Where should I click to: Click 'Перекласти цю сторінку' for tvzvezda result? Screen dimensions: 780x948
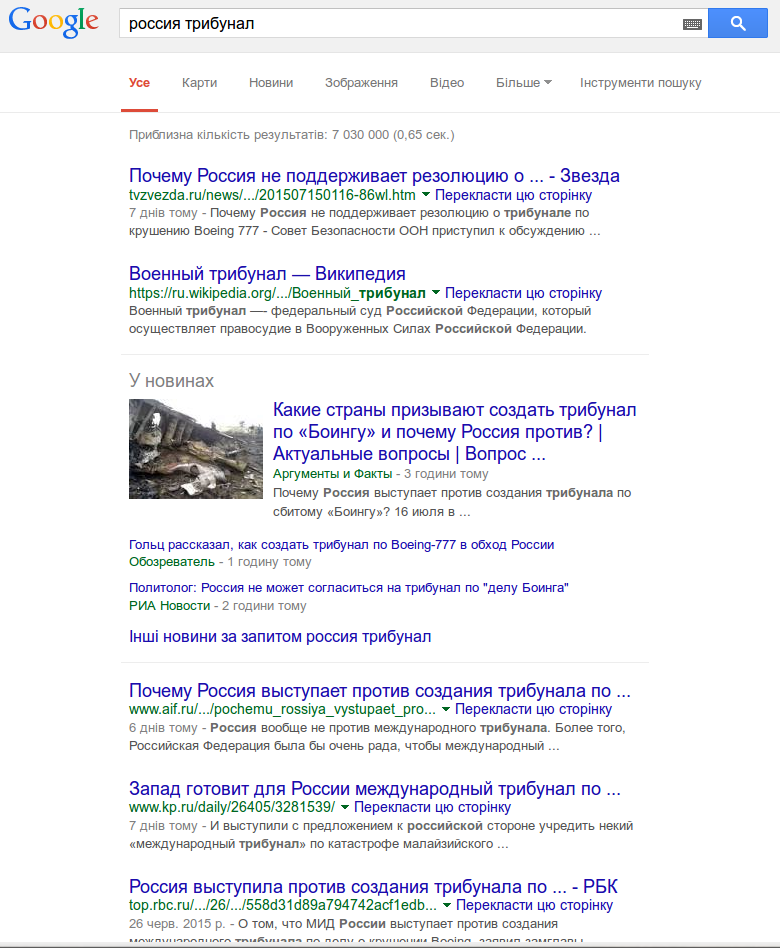click(x=513, y=195)
